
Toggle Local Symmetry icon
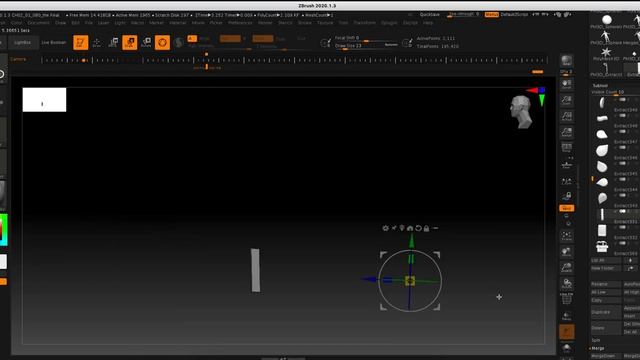[566, 180]
